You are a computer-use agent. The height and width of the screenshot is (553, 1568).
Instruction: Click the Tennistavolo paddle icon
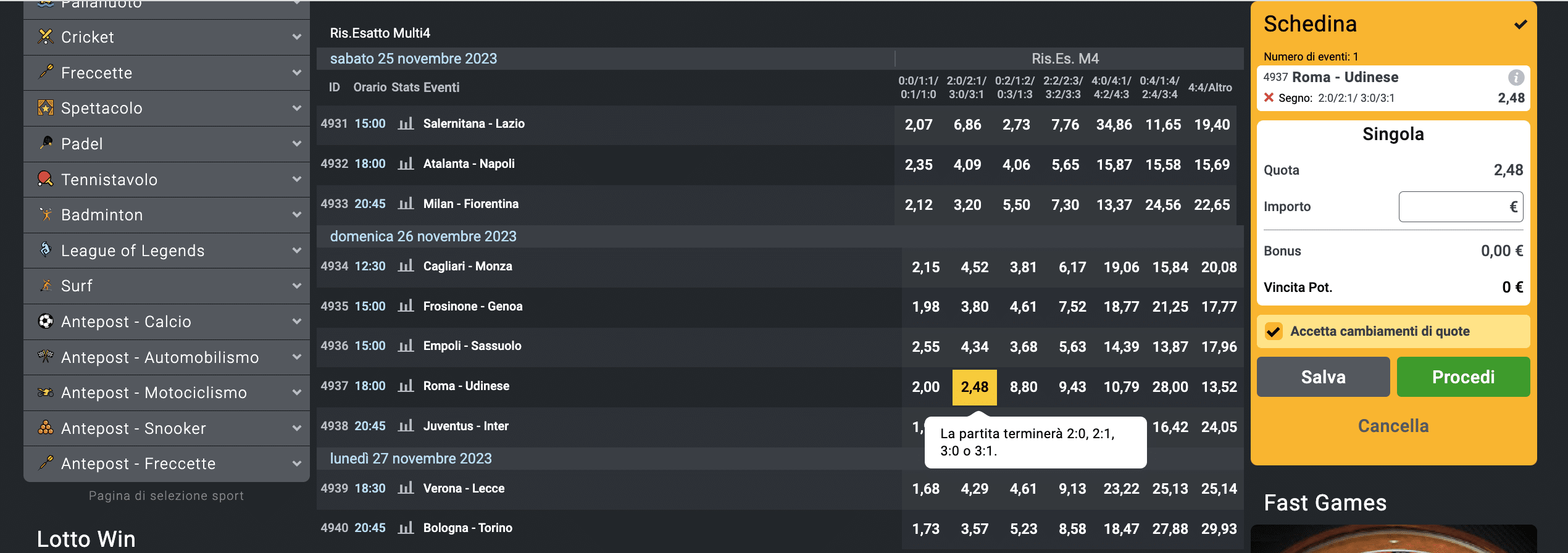46,179
